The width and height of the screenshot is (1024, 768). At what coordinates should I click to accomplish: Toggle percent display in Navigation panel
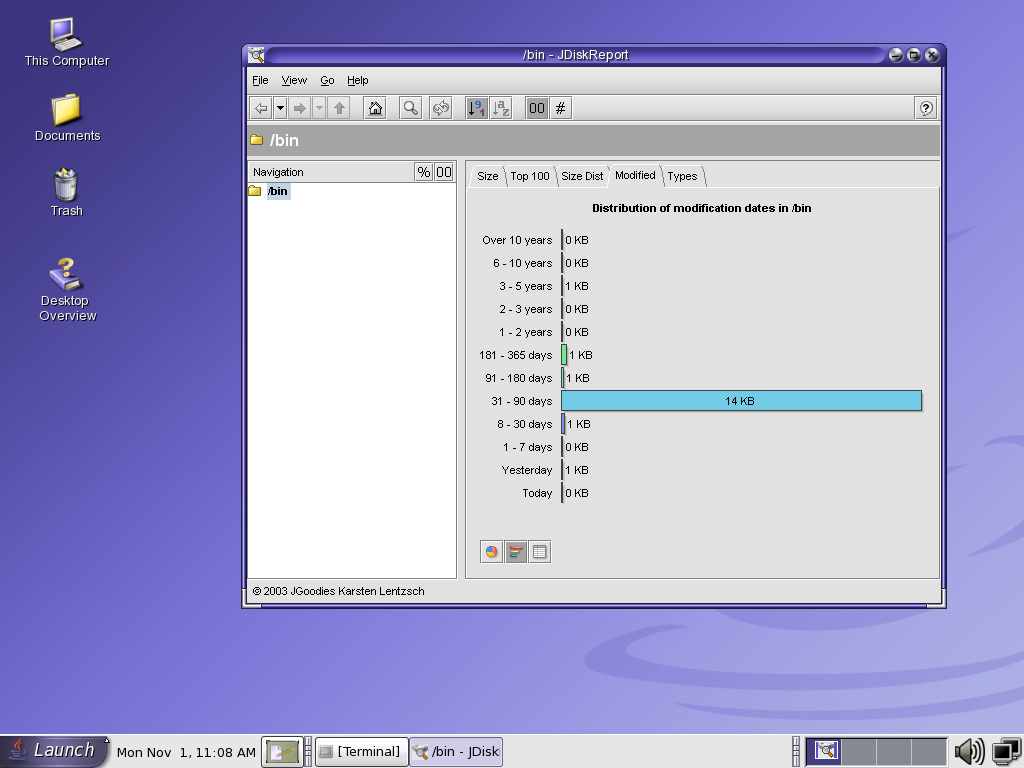[x=424, y=172]
